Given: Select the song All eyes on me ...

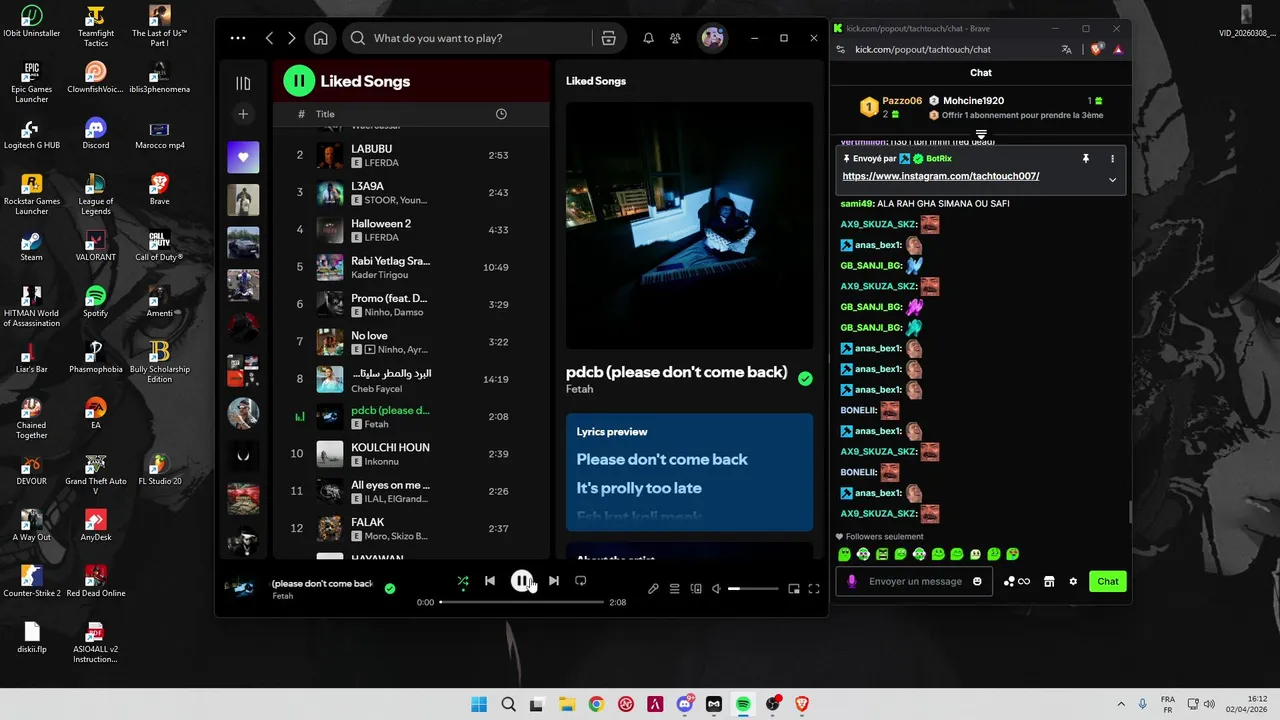Looking at the screenshot, I should [x=411, y=491].
